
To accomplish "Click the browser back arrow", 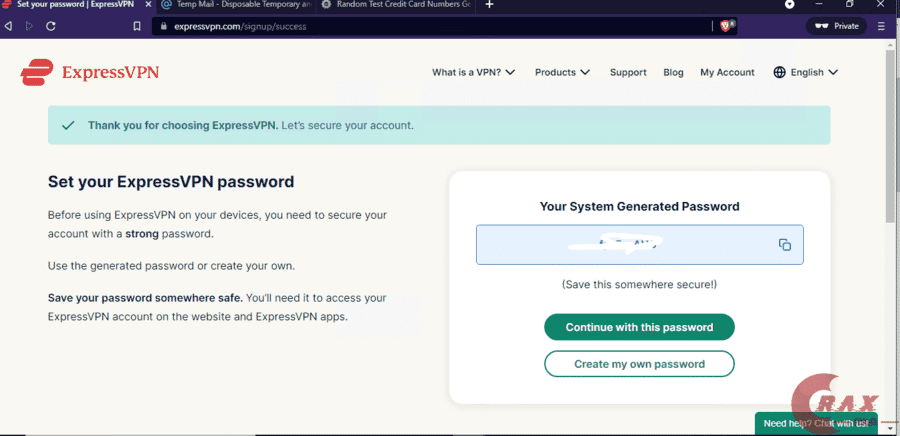I will click(9, 26).
